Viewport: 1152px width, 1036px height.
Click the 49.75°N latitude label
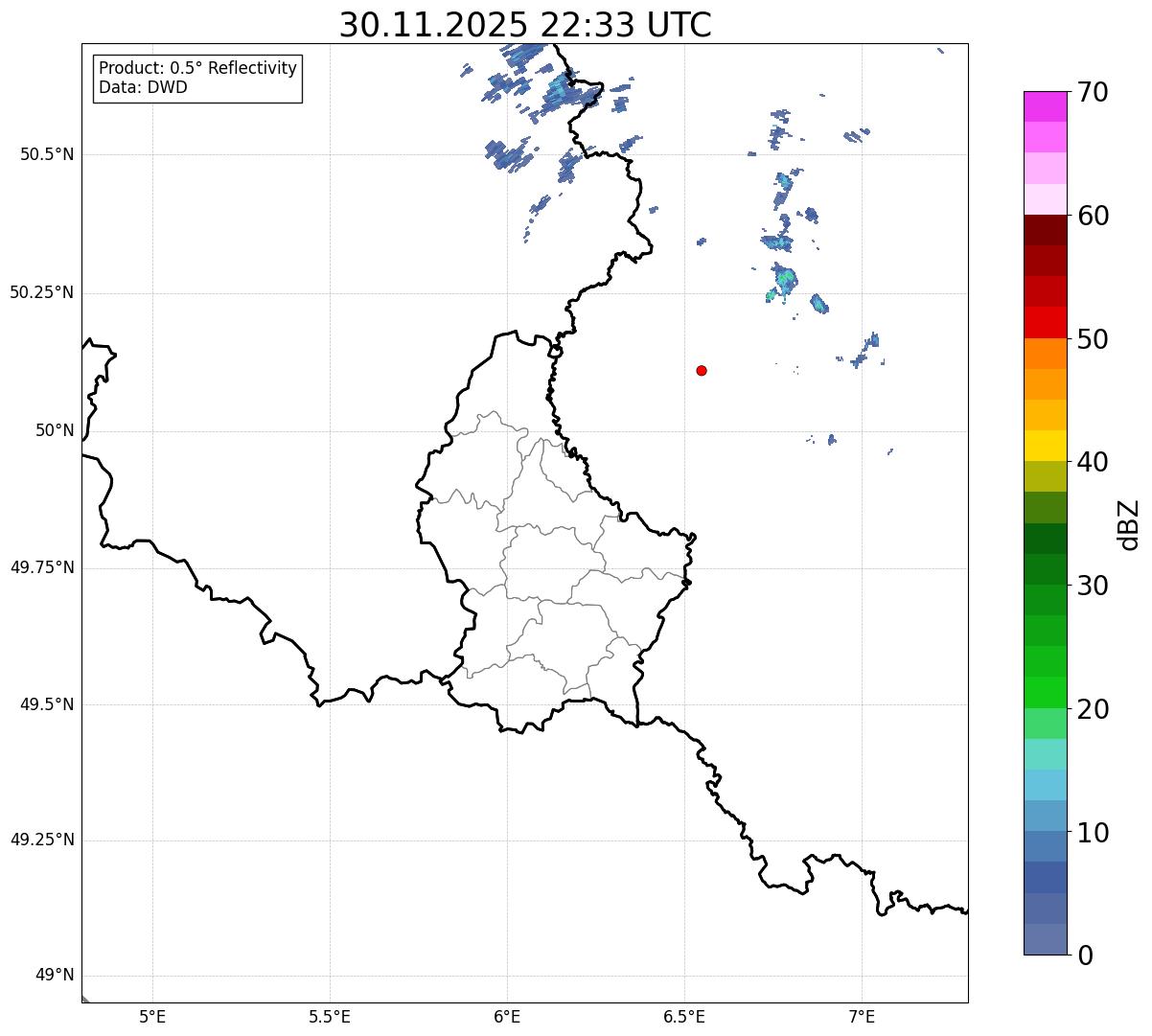click(41, 567)
